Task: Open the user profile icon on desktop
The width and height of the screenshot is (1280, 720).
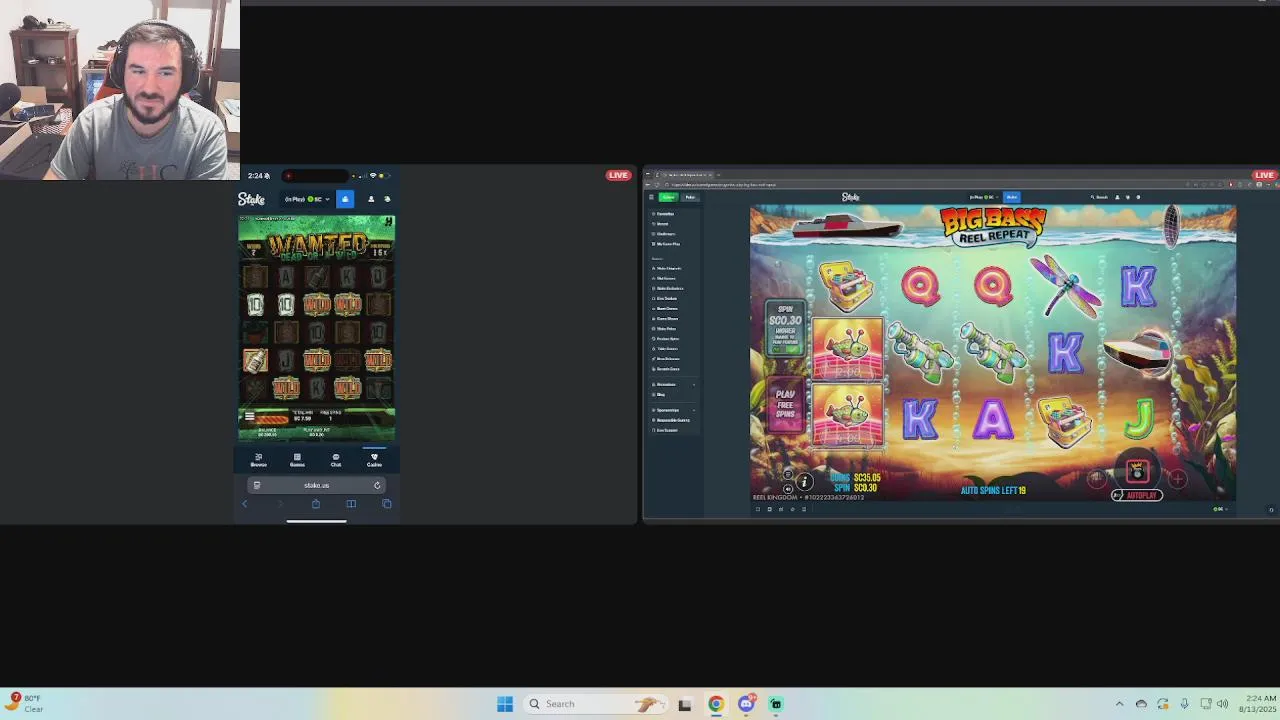Action: [x=1117, y=197]
